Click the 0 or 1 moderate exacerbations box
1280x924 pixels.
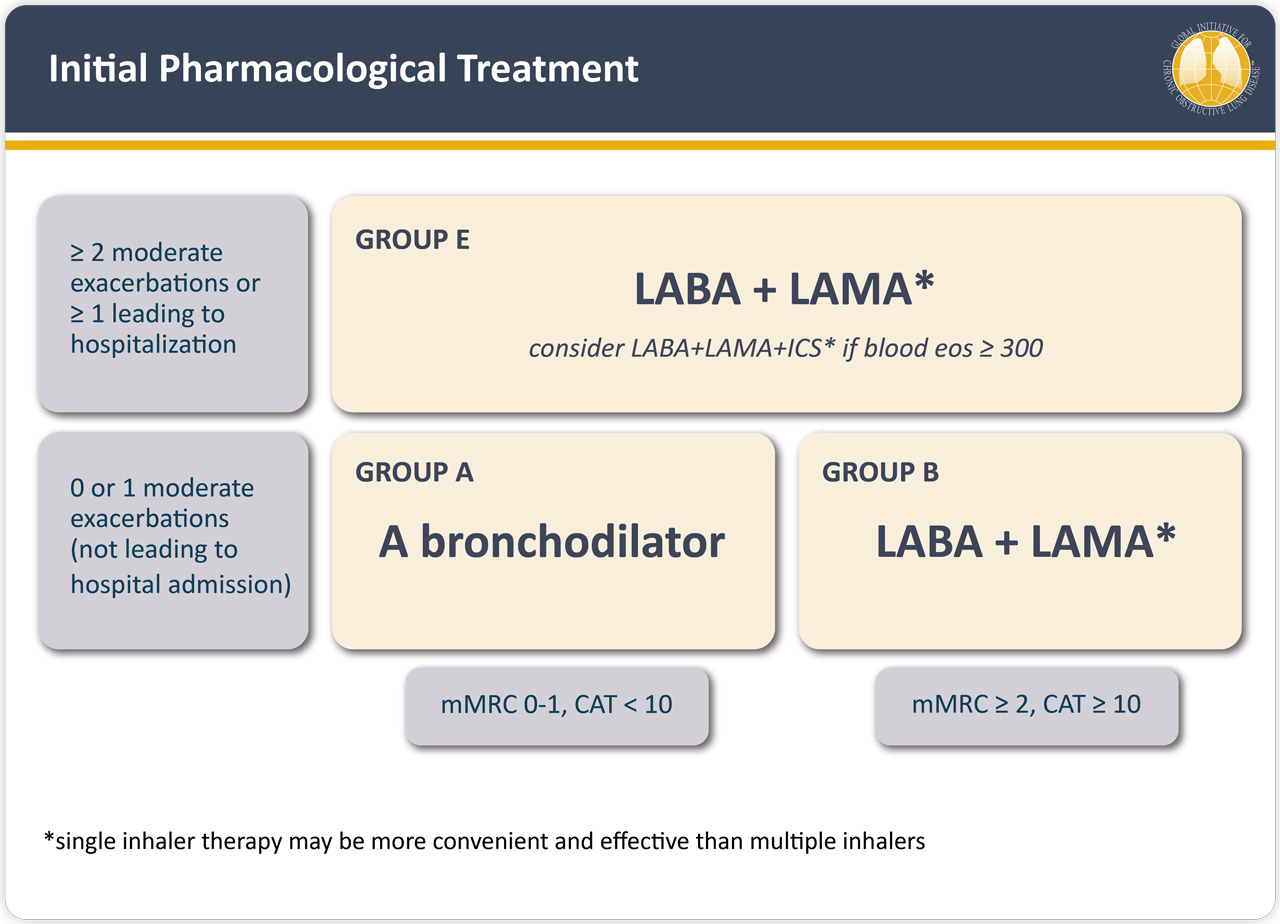(172, 540)
